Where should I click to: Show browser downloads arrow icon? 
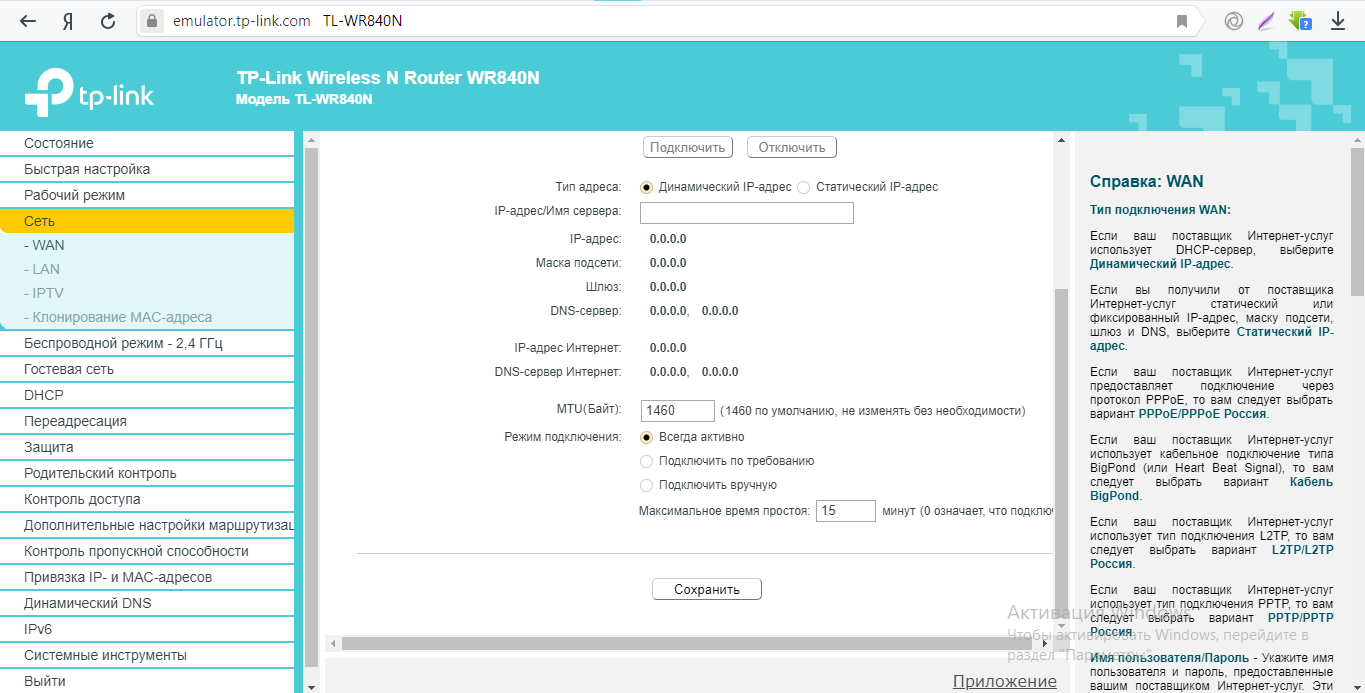1338,21
